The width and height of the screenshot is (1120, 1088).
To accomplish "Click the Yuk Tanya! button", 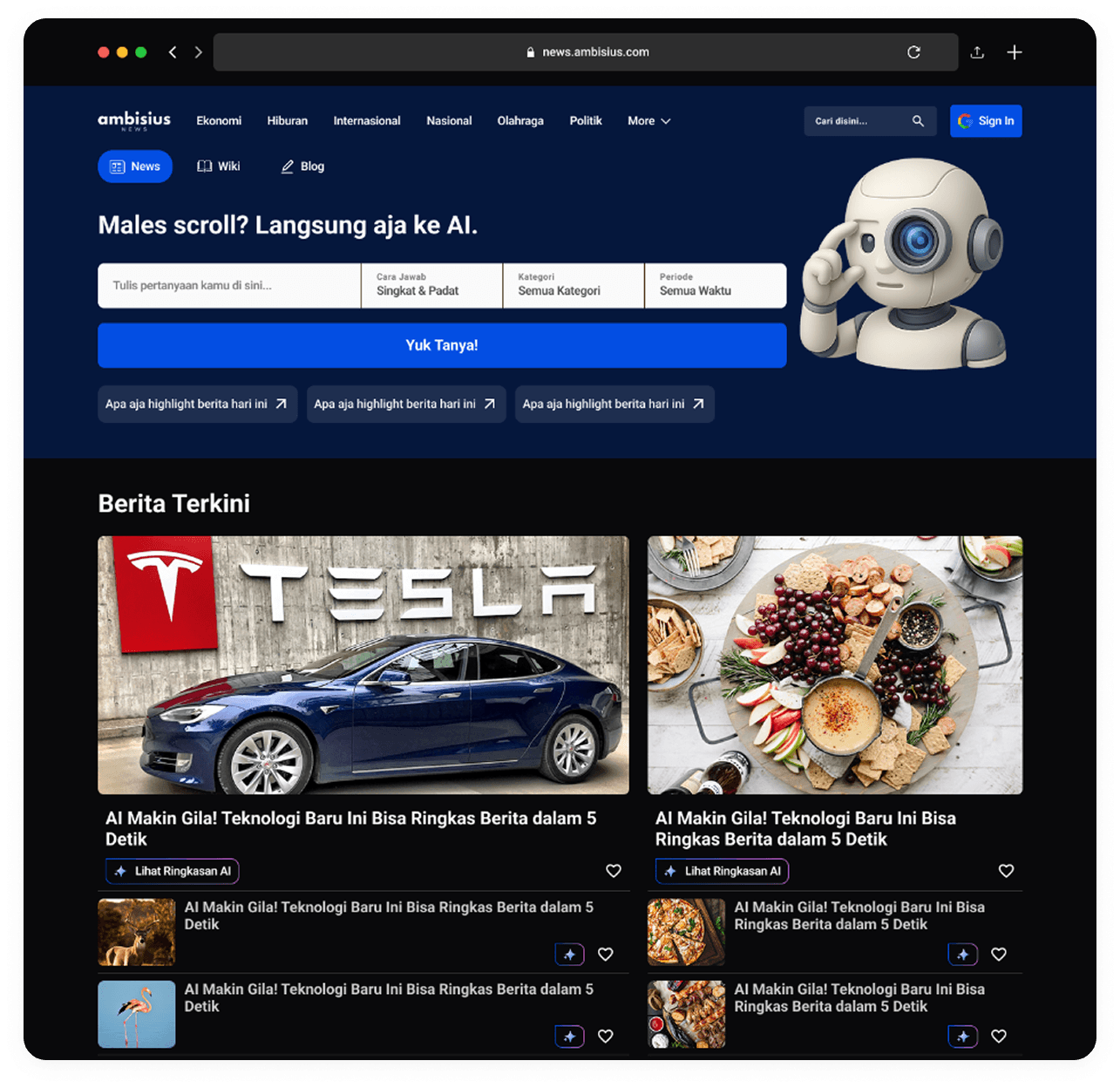I will [442, 345].
